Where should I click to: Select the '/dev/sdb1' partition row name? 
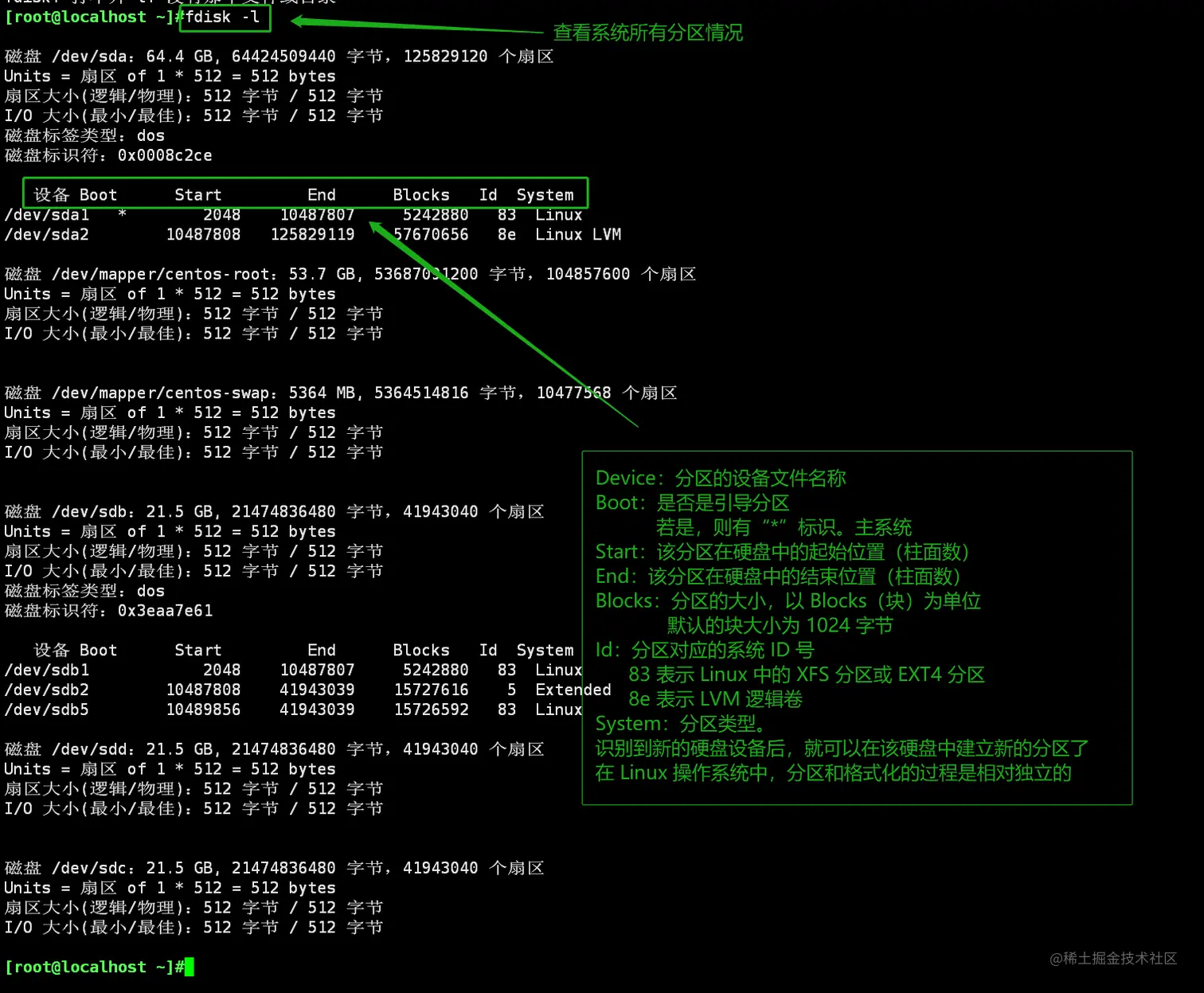[x=47, y=670]
